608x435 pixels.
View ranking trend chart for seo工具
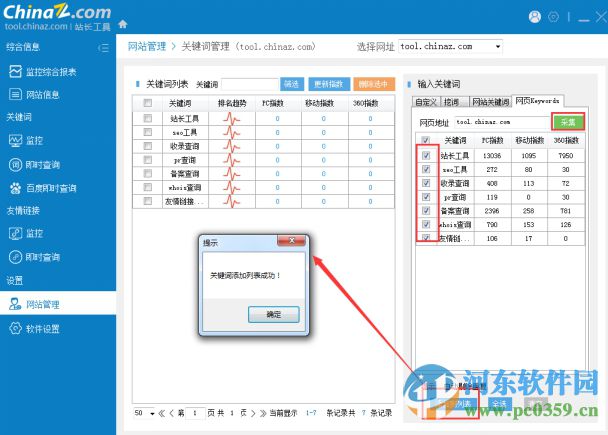tap(231, 133)
